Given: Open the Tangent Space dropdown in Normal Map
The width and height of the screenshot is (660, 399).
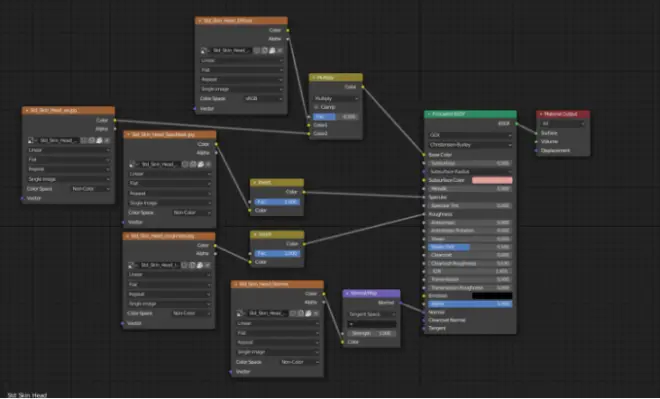Looking at the screenshot, I should pos(372,314).
